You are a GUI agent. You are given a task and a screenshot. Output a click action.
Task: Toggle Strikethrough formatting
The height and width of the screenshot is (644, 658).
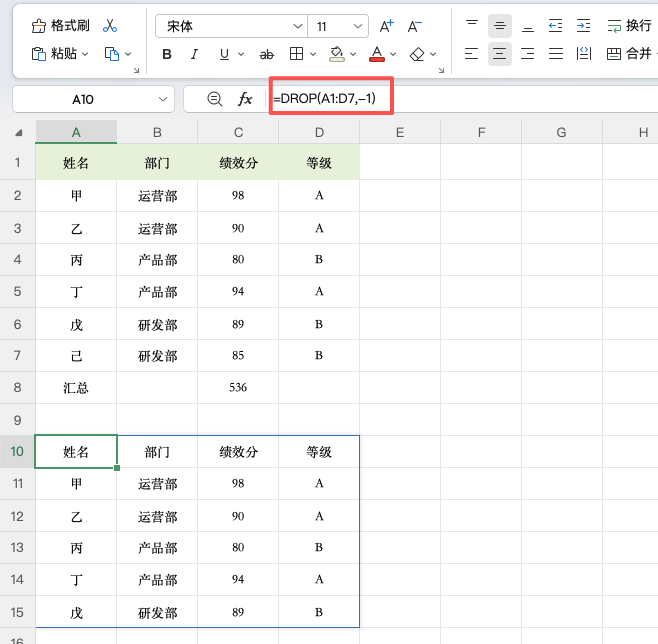(266, 54)
